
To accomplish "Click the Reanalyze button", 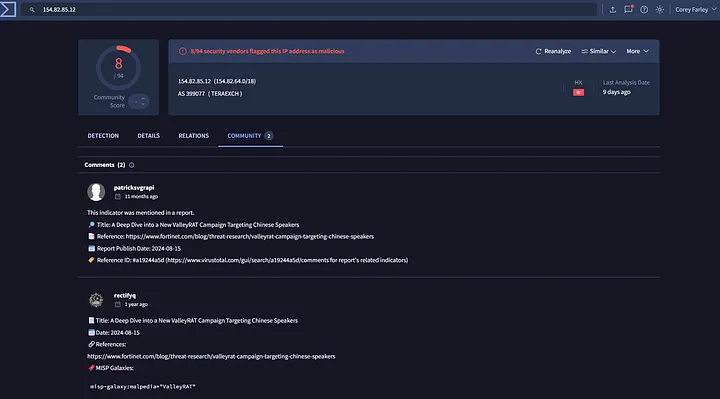I will pyautogui.click(x=553, y=51).
